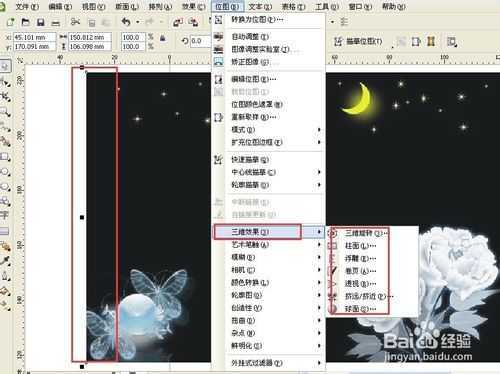Click the rotation angle field 0.0
500x374 pixels.
coord(200,41)
